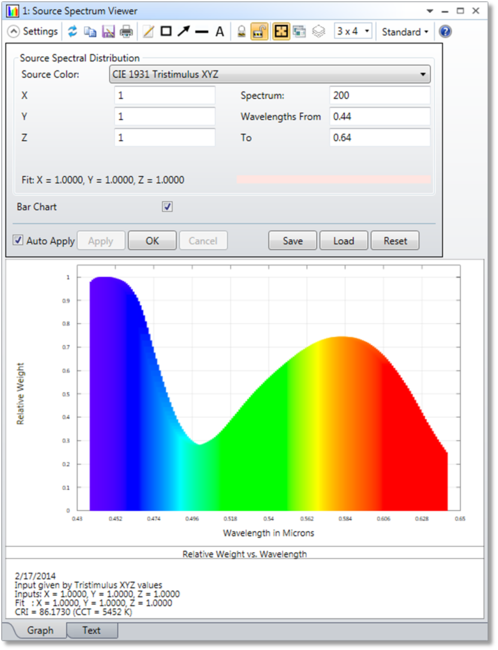This screenshot has width=498, height=650.
Task: Click the Load settings button
Action: [x=344, y=241]
